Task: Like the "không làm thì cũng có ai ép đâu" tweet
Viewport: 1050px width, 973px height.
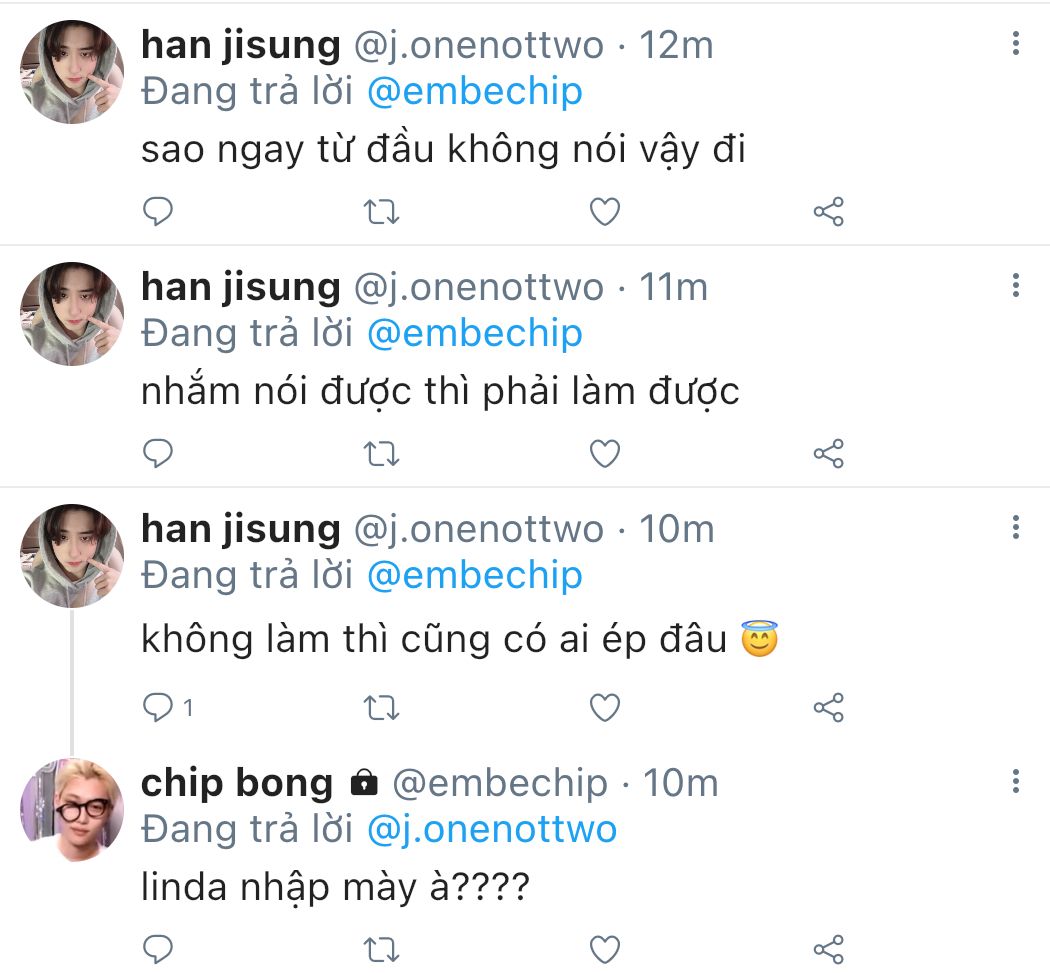Action: pos(604,708)
